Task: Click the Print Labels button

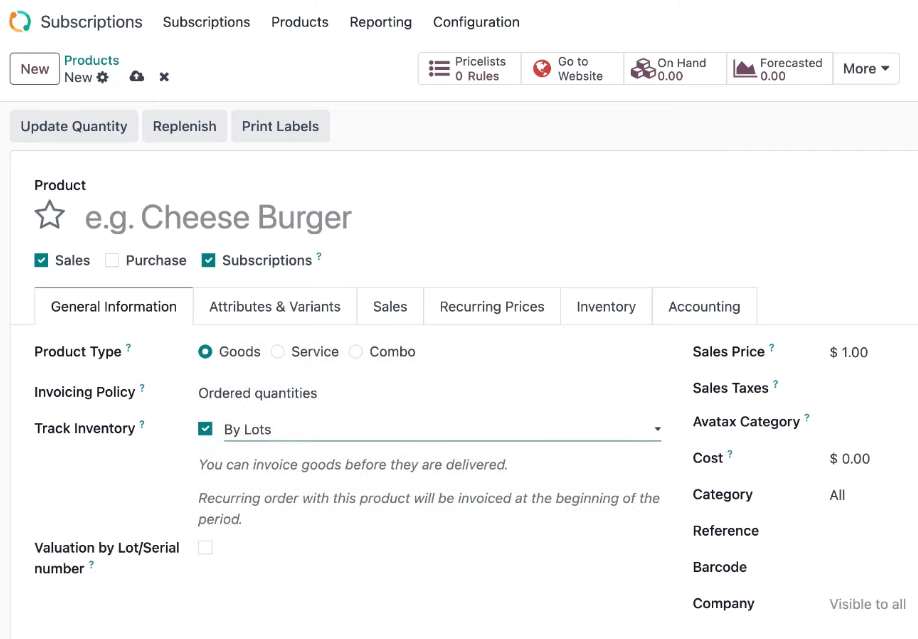Action: pyautogui.click(x=280, y=127)
